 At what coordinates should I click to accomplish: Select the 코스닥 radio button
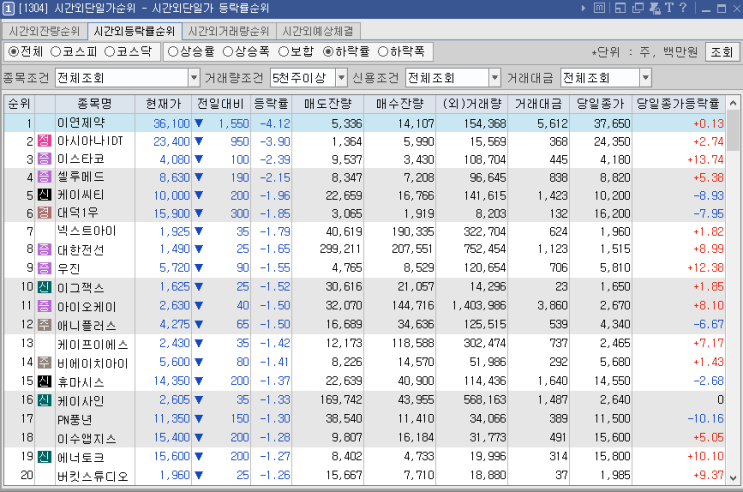(109, 52)
